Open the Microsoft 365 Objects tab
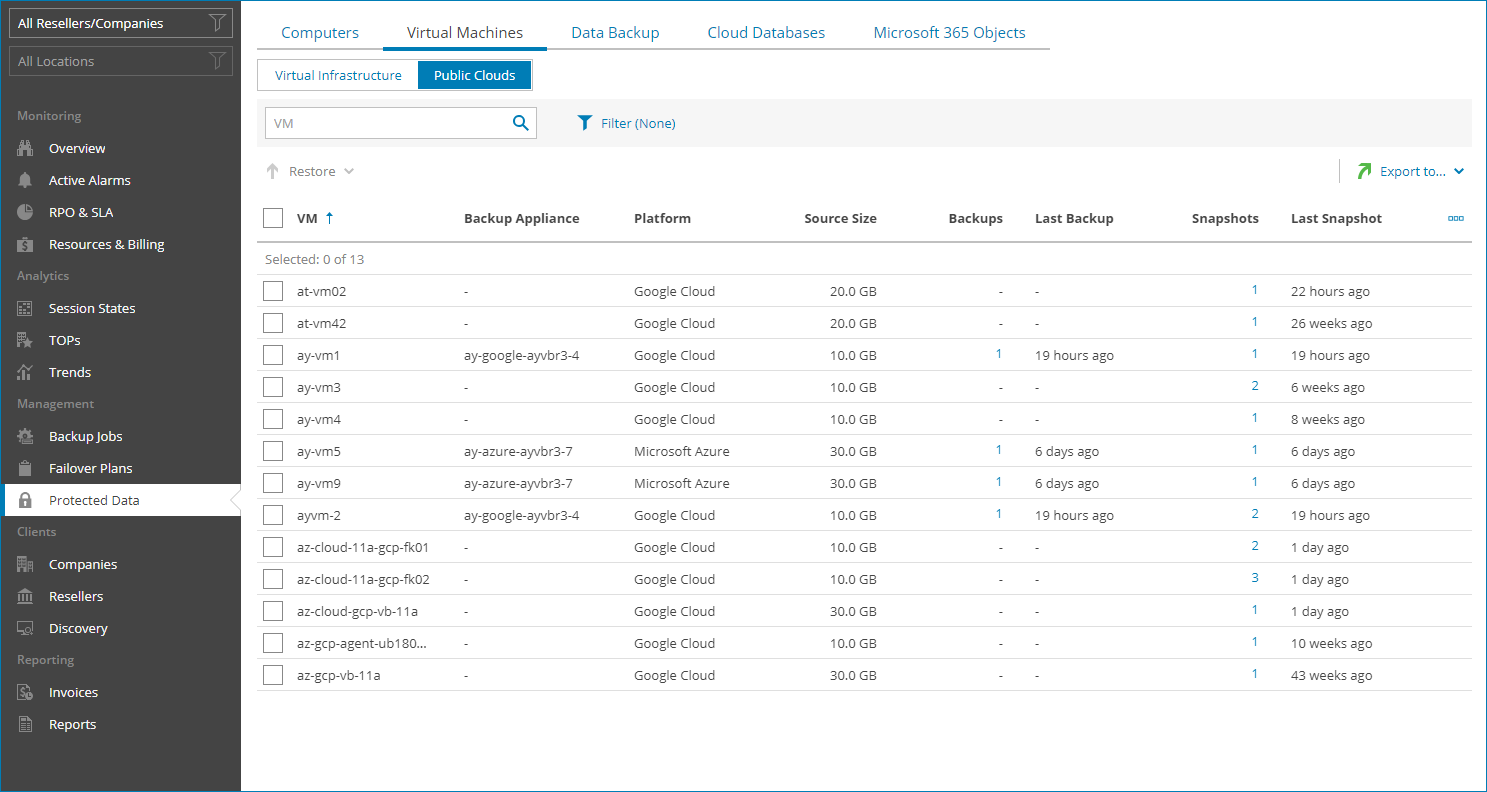This screenshot has width=1487, height=792. coord(949,33)
